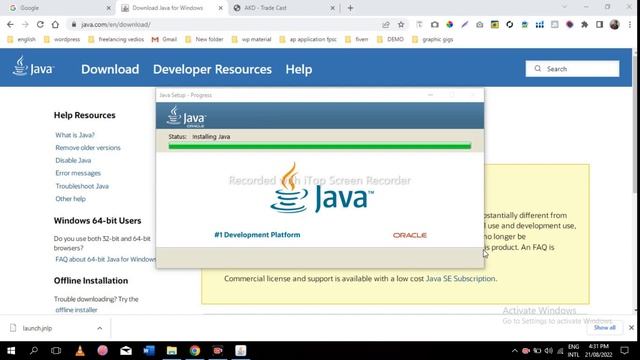Expand launch.jnlp download options chevron
This screenshot has width=640, height=360.
click(x=100, y=328)
